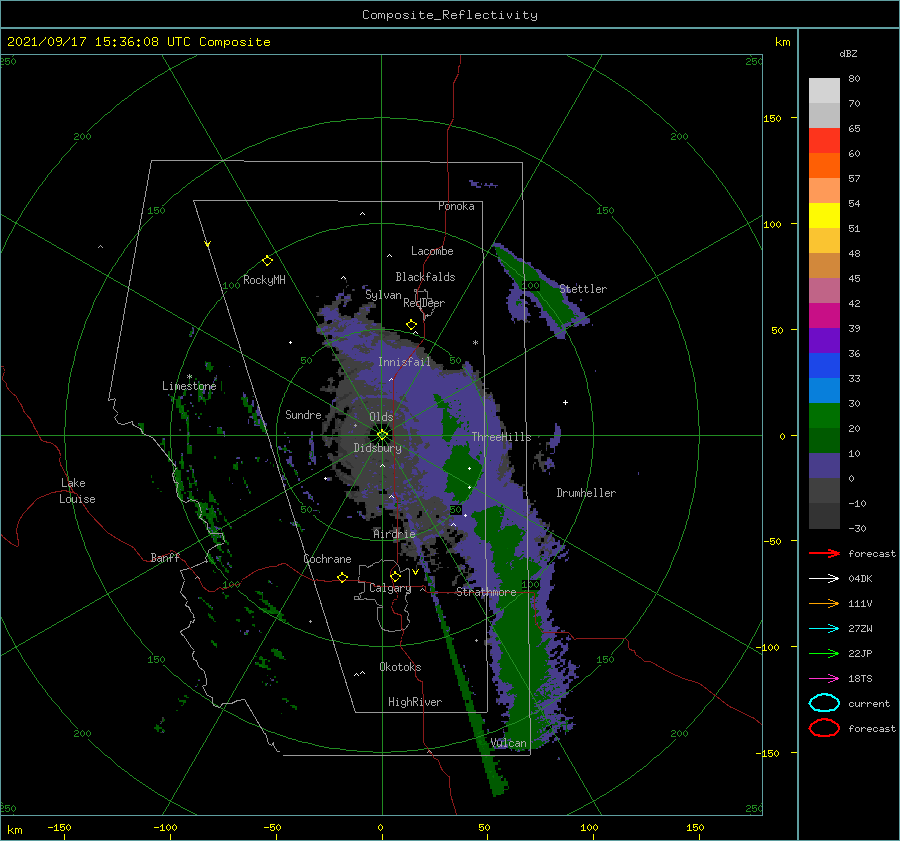This screenshot has width=900, height=841.
Task: Click the Limestone label
Action: click(189, 386)
